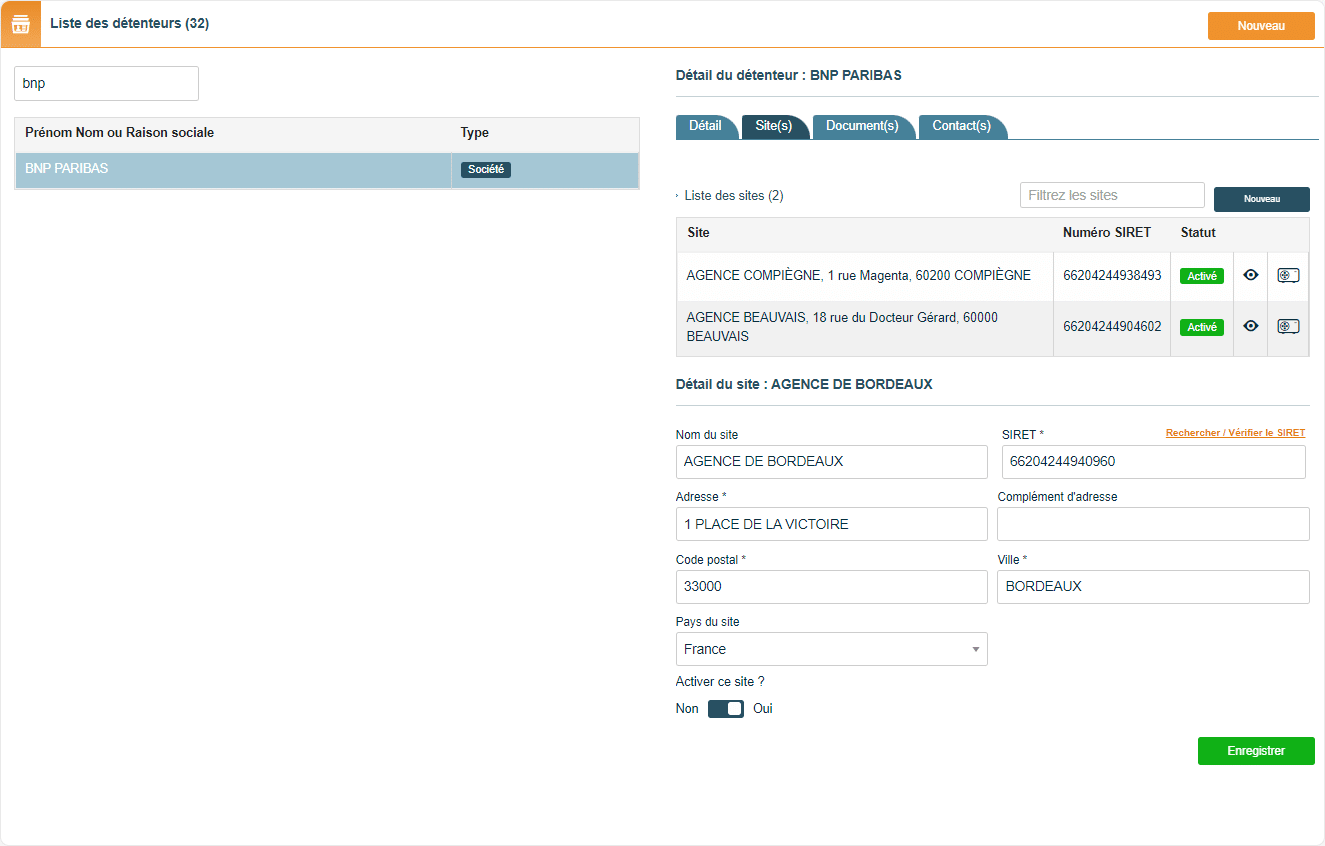The height and width of the screenshot is (846, 1325).
Task: Click the orange Nouveau button
Action: pyautogui.click(x=1261, y=26)
